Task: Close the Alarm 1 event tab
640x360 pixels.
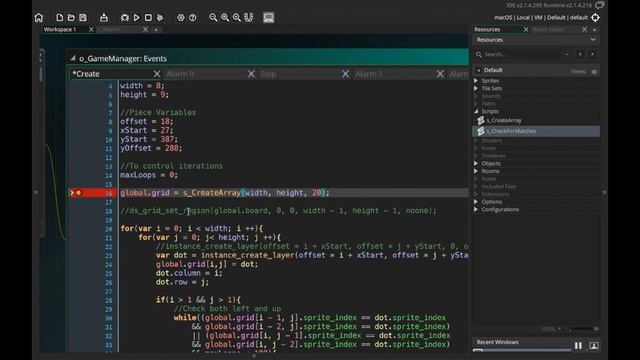Action: coord(440,74)
